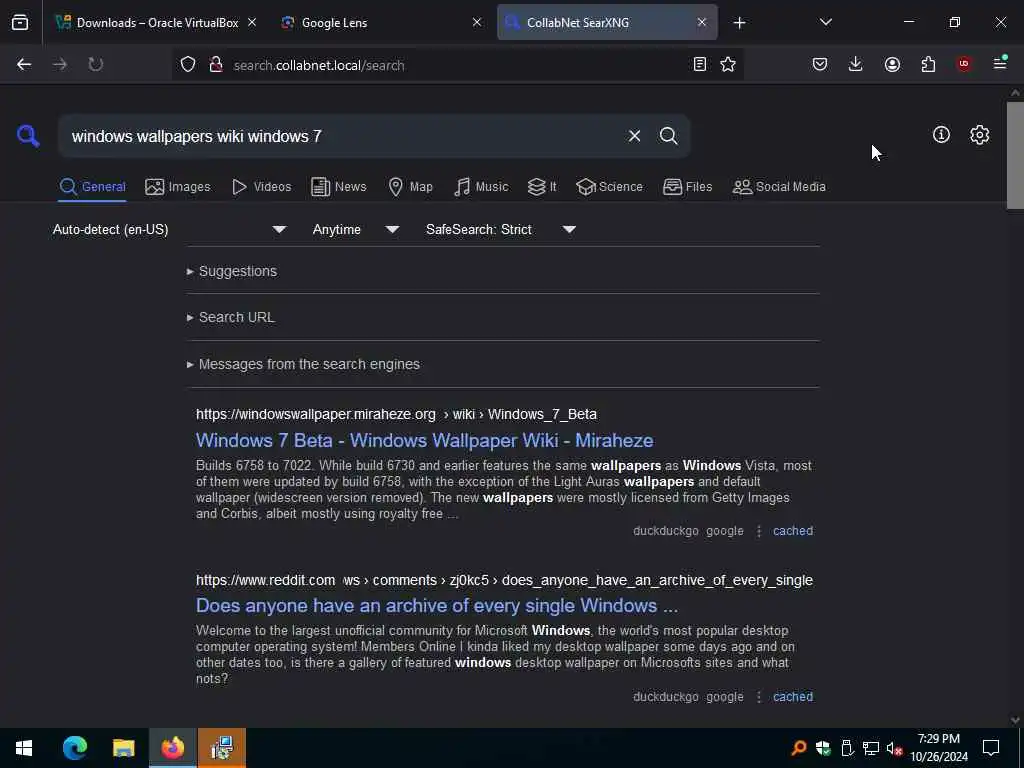Select the News search category

[339, 187]
